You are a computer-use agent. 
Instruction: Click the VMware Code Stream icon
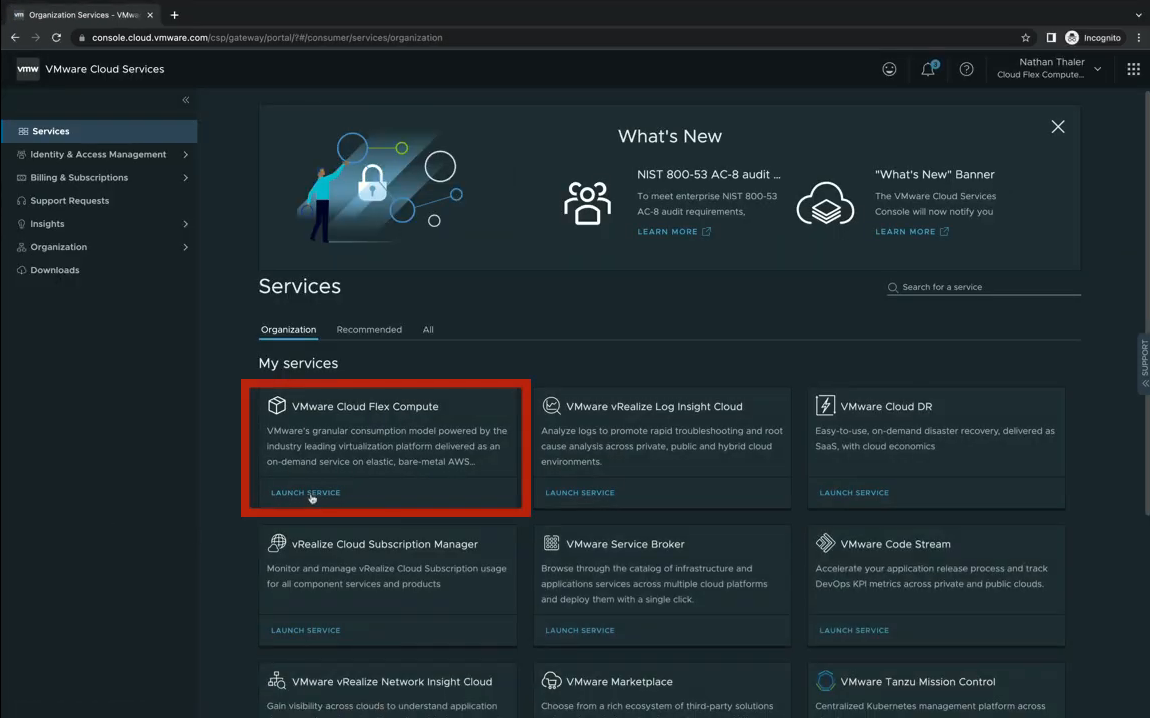click(x=825, y=543)
